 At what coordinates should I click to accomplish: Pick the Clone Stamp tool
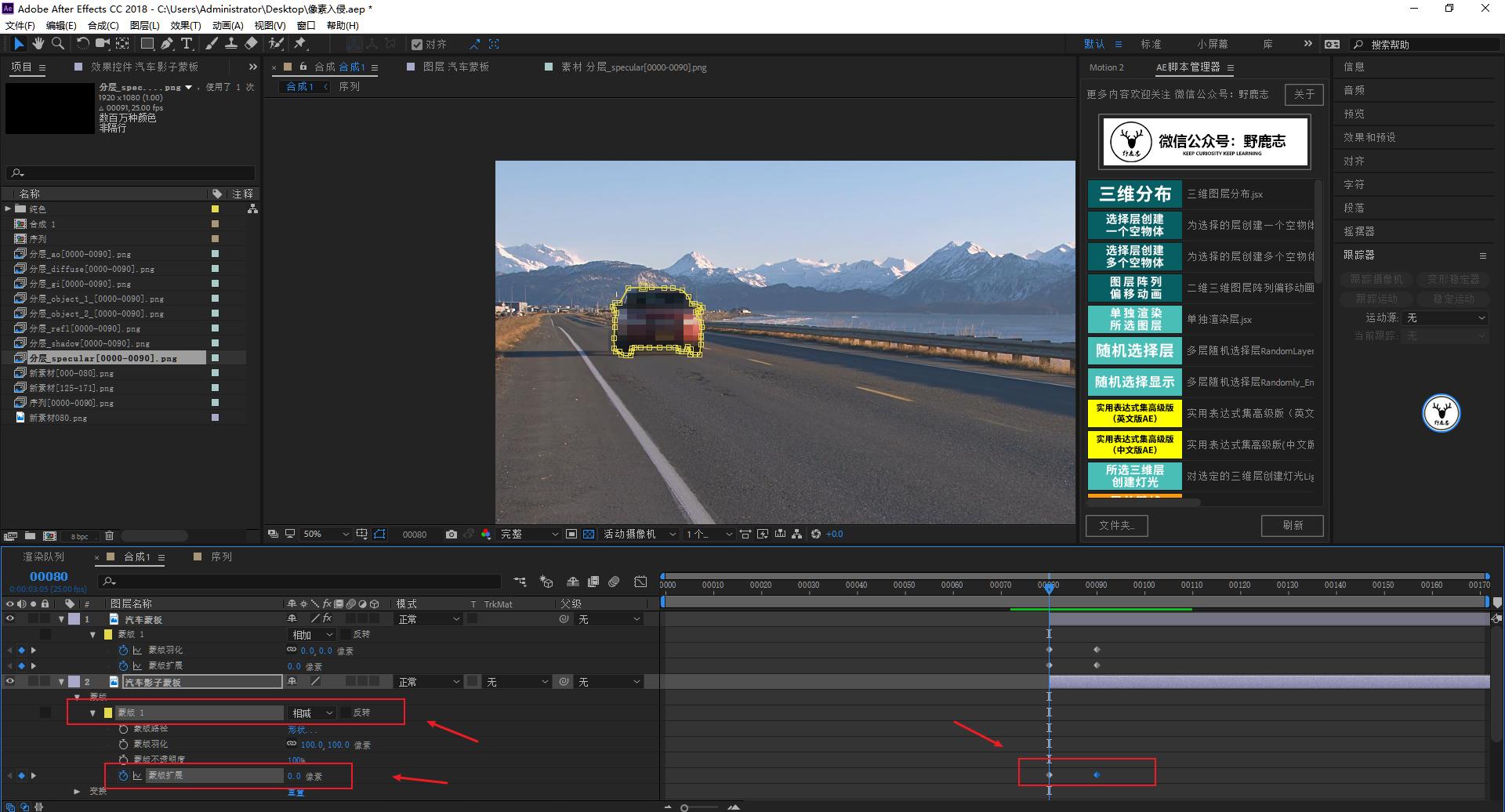(x=231, y=44)
